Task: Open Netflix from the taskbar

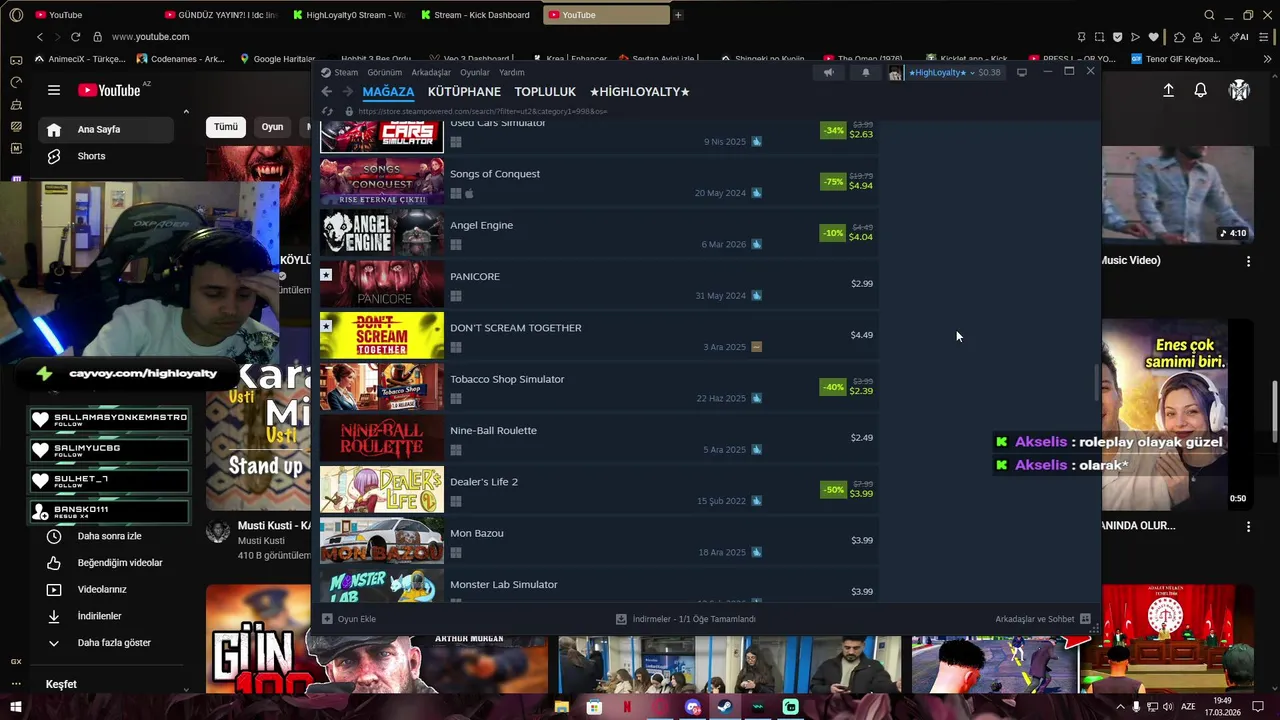Action: pos(627,707)
